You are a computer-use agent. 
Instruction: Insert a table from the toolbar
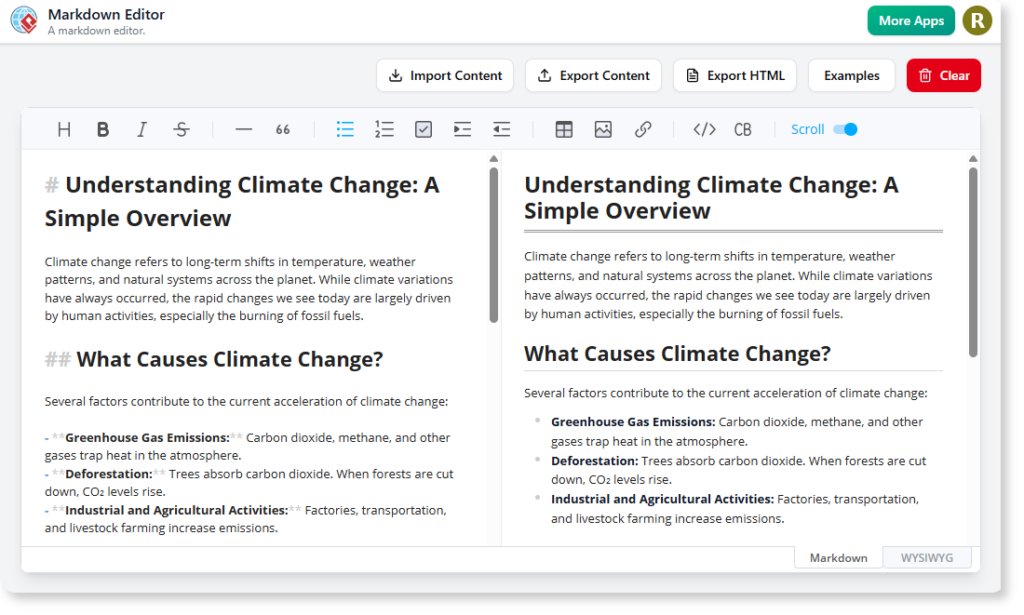coord(564,129)
